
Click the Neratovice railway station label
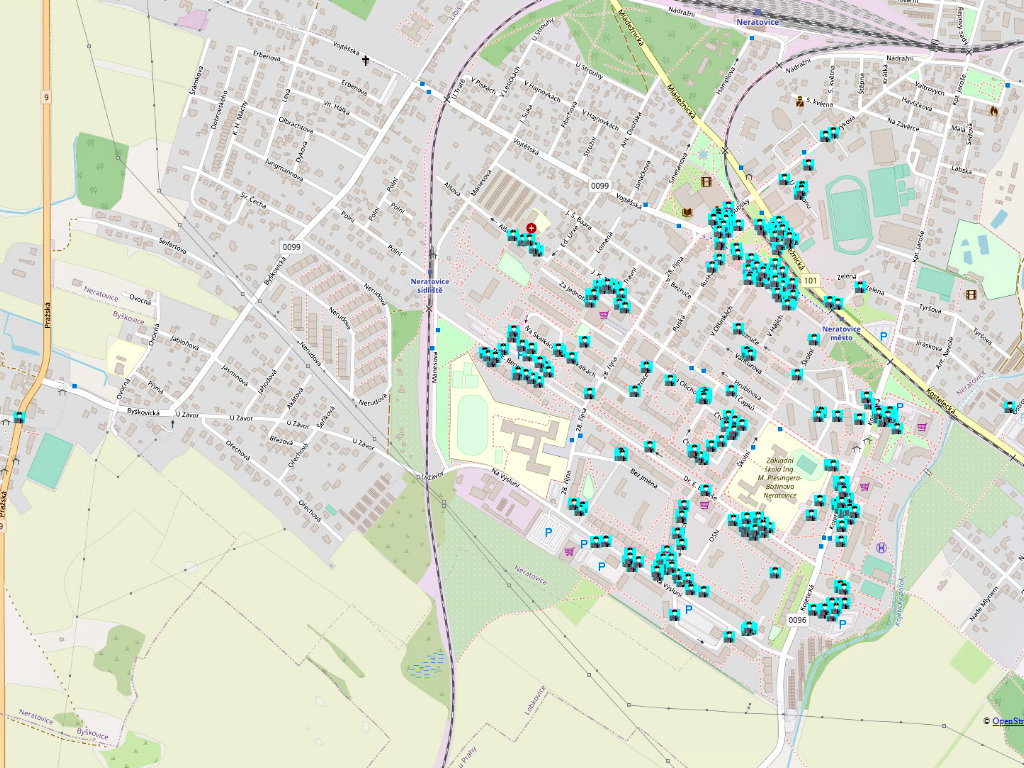click(x=758, y=22)
